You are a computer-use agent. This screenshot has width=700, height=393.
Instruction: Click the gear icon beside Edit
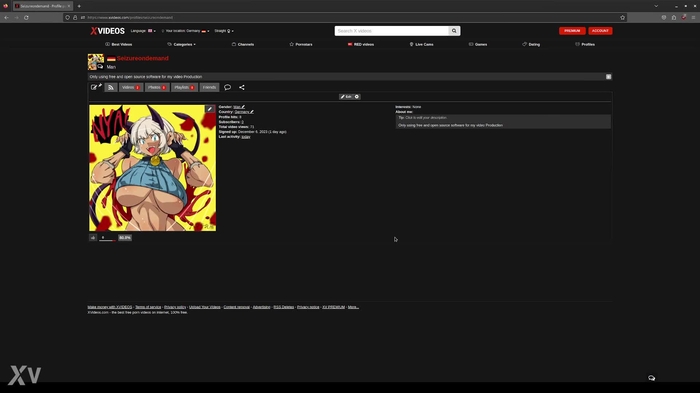pyautogui.click(x=357, y=96)
